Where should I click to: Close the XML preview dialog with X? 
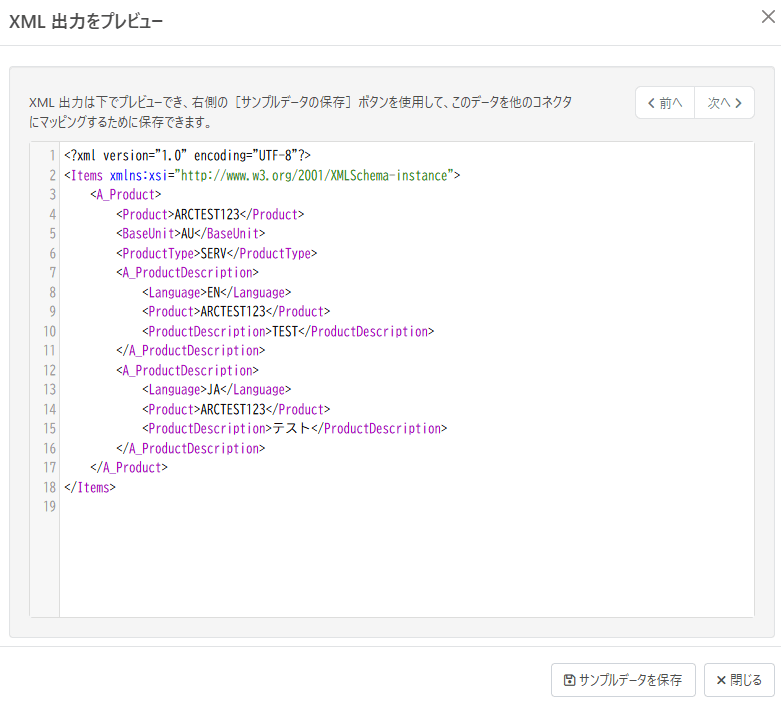pyautogui.click(x=768, y=17)
